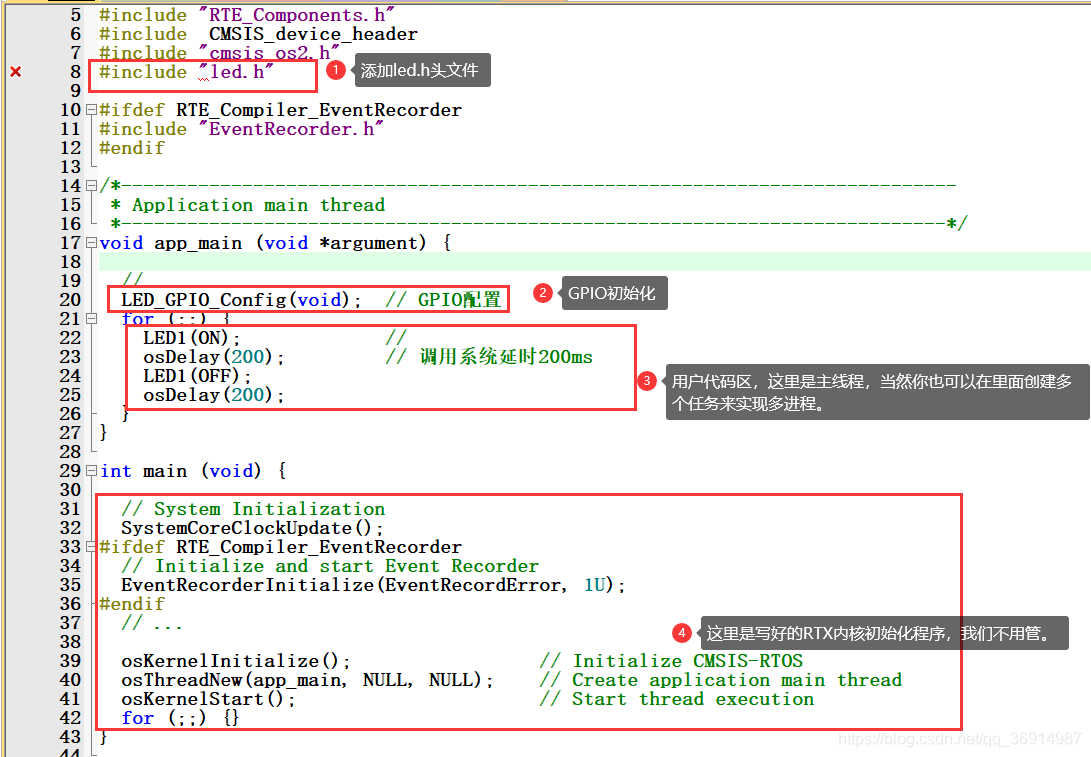Click the '// Create application main thread' comment
The width and height of the screenshot is (1091, 757).
pos(721,680)
